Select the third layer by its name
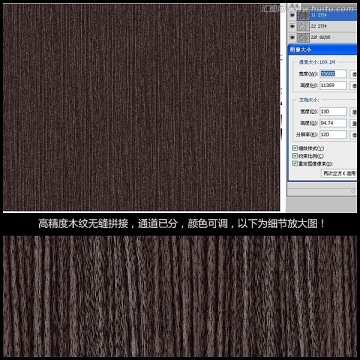This screenshot has height=360, width=360. click(x=320, y=38)
